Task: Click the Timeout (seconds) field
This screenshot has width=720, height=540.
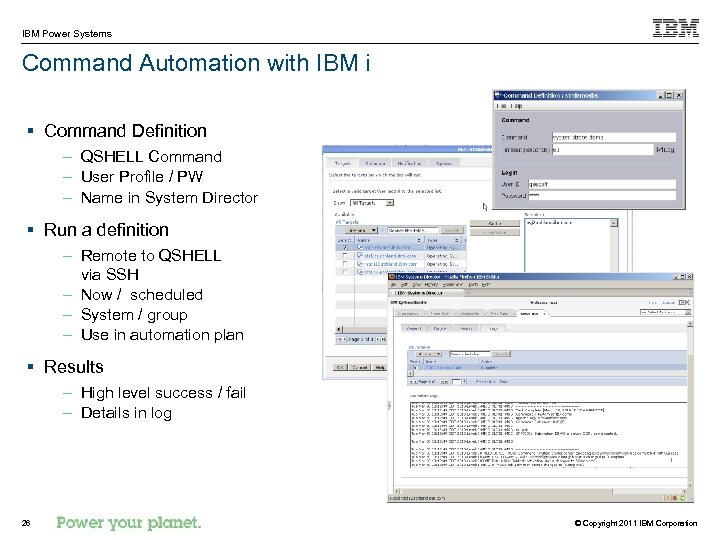Action: point(602,149)
